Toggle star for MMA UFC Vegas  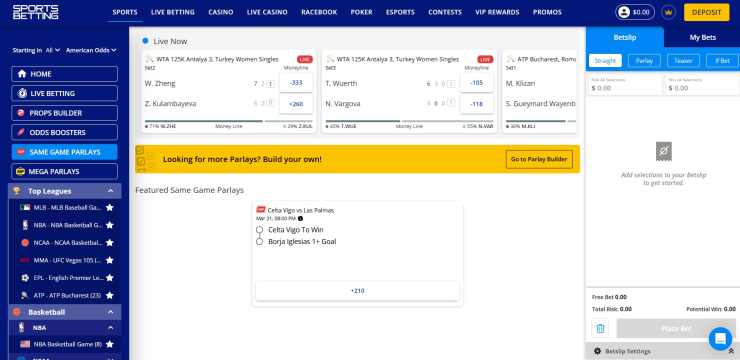(x=109, y=260)
